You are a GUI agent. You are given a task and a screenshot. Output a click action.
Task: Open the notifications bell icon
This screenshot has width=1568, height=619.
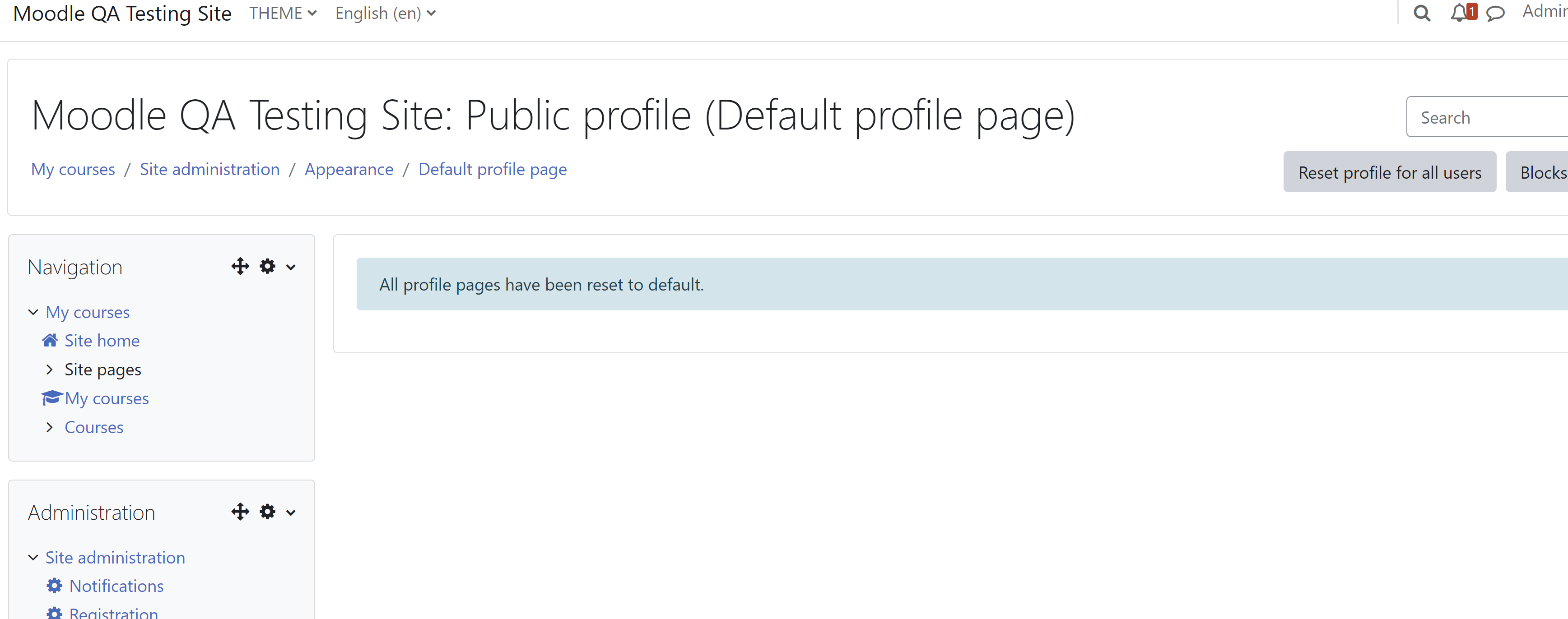point(1458,13)
